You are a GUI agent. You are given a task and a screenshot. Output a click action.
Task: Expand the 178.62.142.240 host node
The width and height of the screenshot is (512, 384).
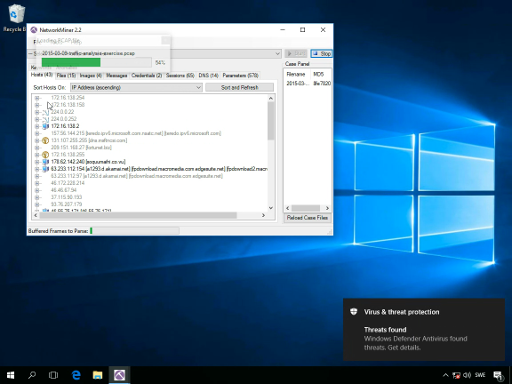(x=37, y=162)
